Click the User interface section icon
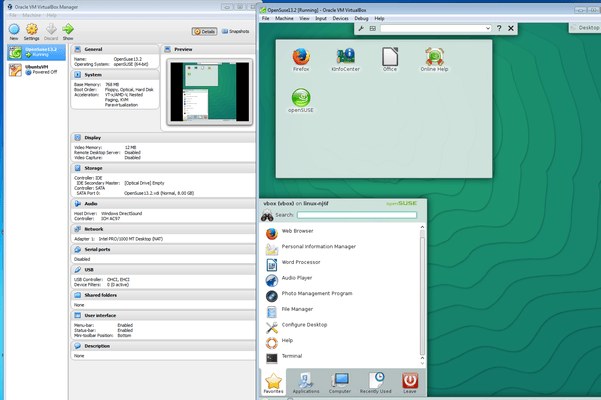Screen dimensions: 601x400 click(x=78, y=315)
